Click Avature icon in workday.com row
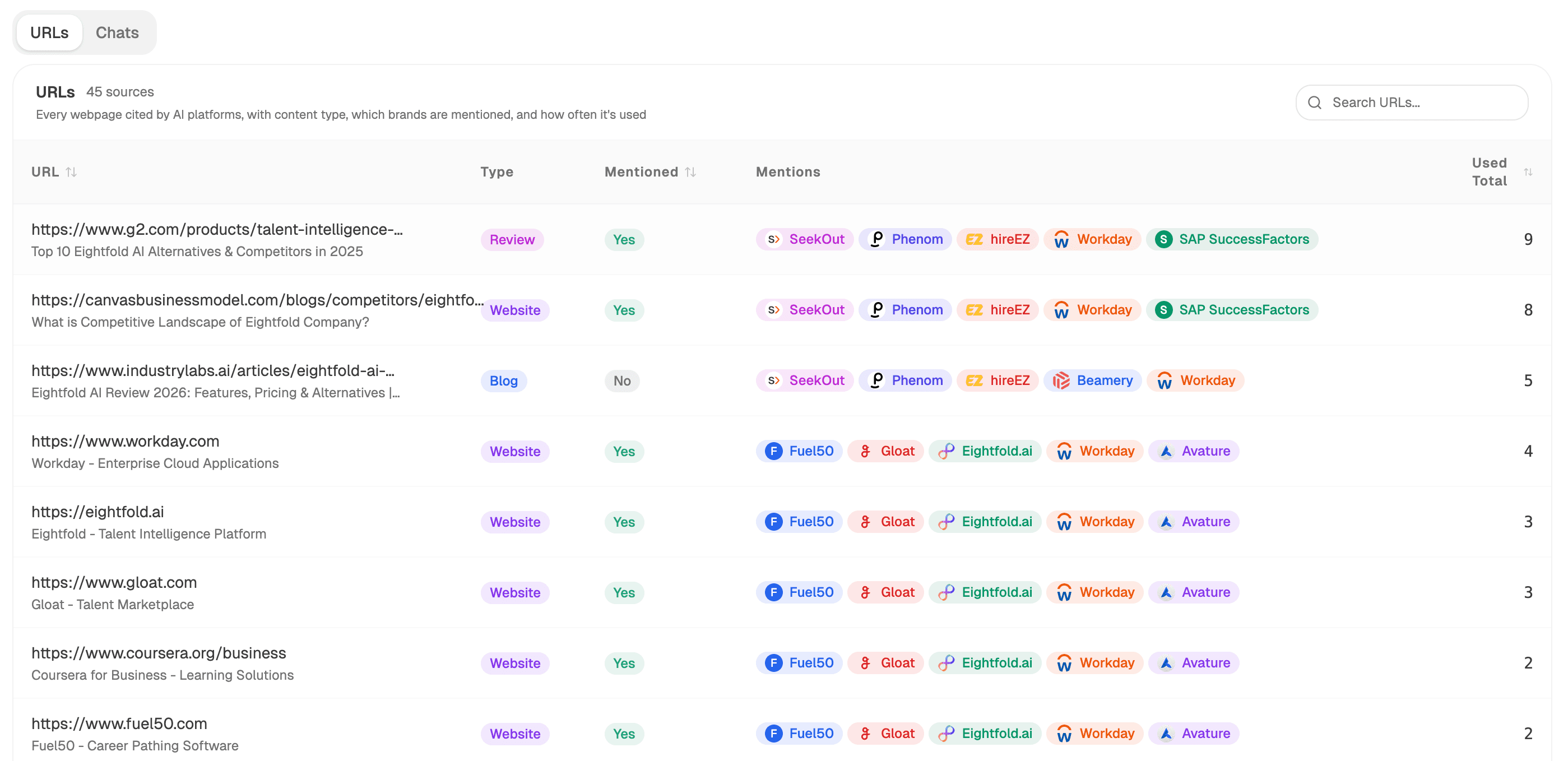Viewport: 1568px width, 761px height. pos(1166,451)
